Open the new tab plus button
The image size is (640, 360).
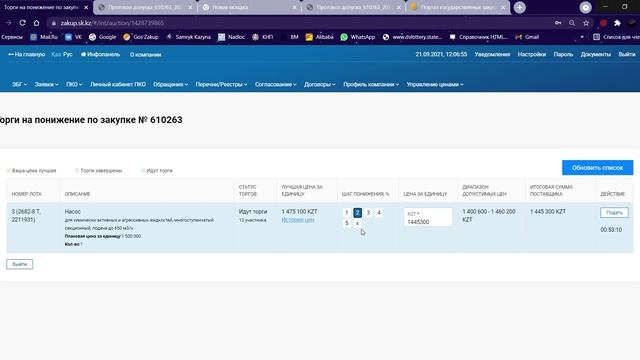(520, 7)
